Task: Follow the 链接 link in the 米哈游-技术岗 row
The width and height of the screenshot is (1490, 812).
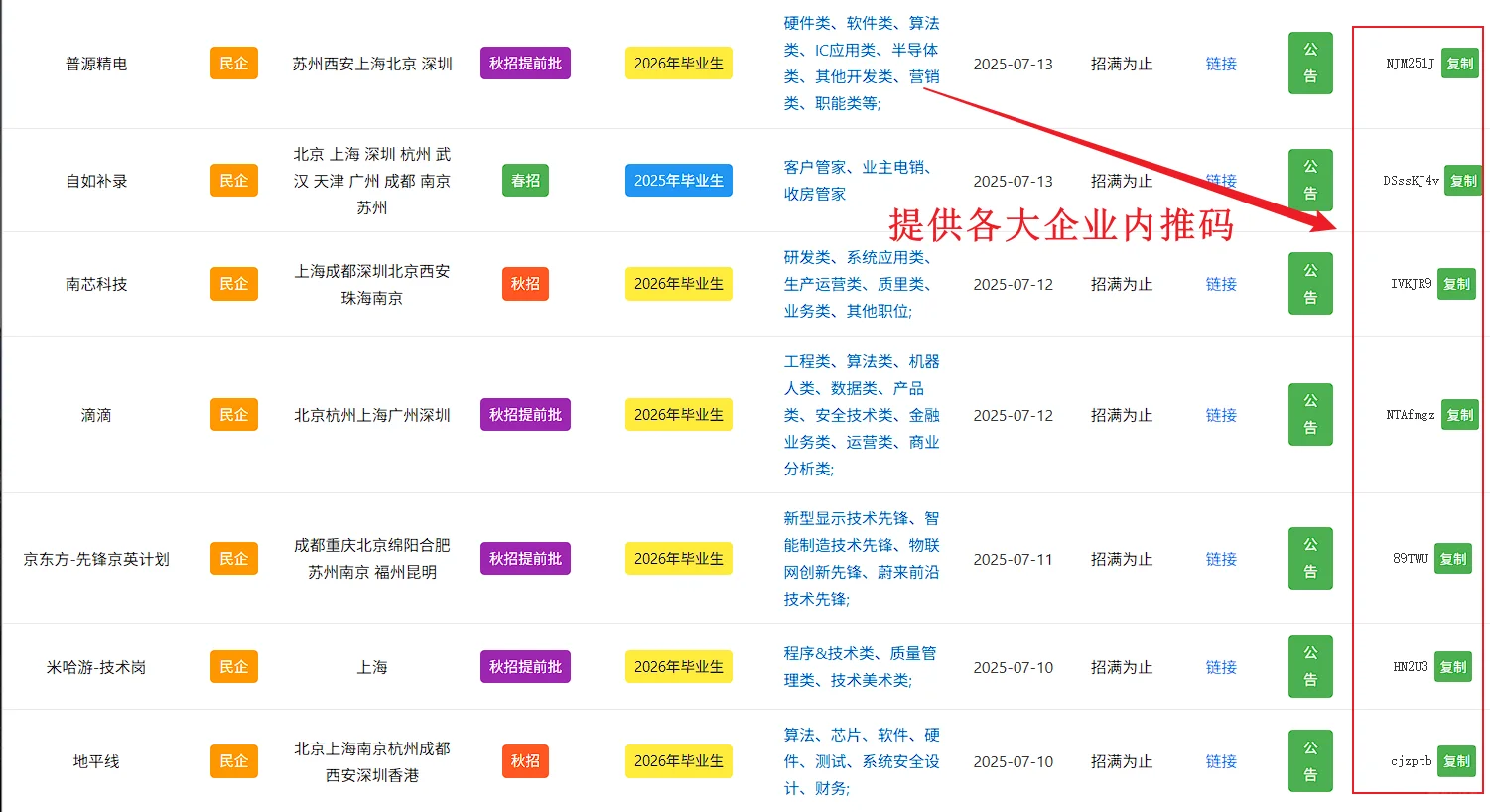Action: click(1221, 667)
